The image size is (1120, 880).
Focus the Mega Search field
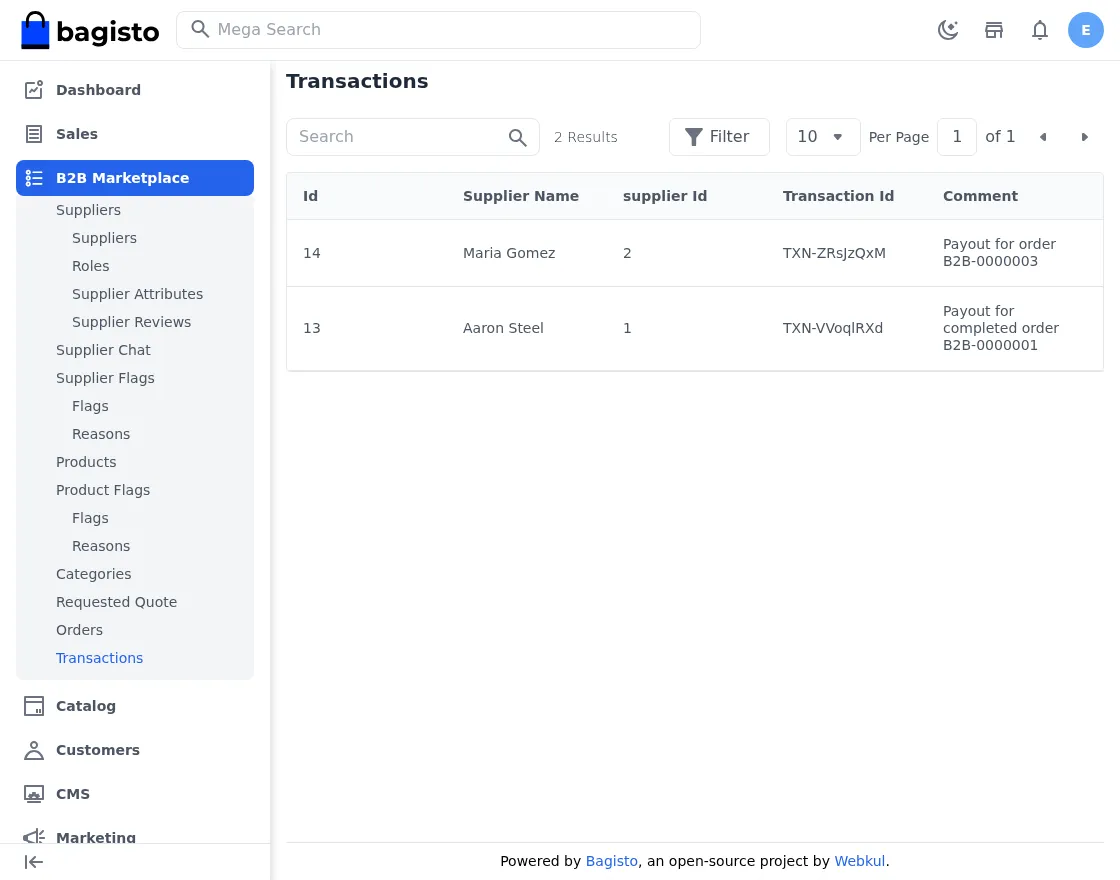tap(439, 30)
